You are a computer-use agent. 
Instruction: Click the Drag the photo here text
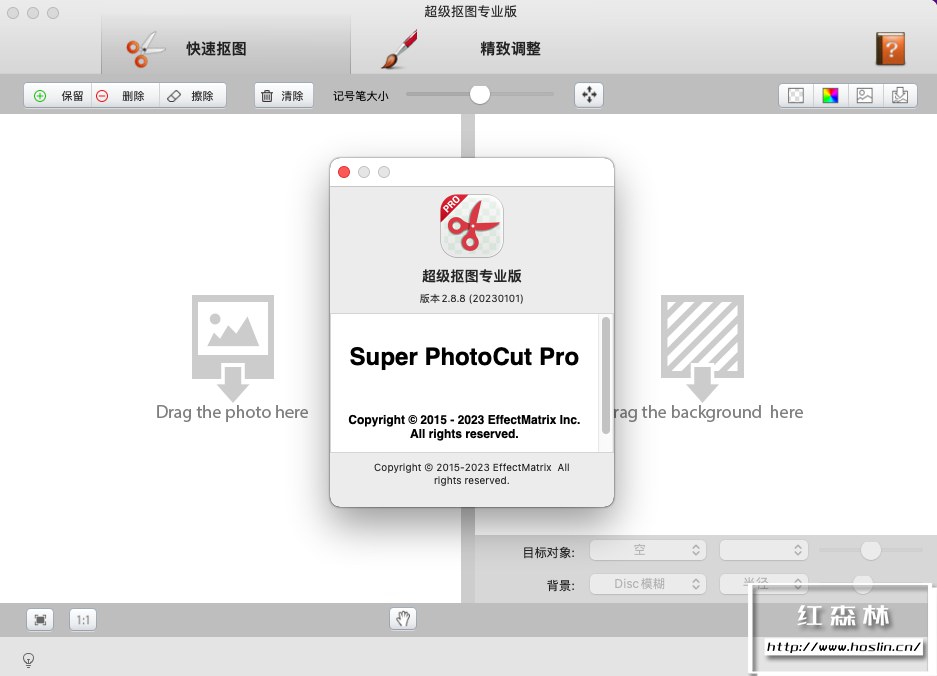click(232, 412)
